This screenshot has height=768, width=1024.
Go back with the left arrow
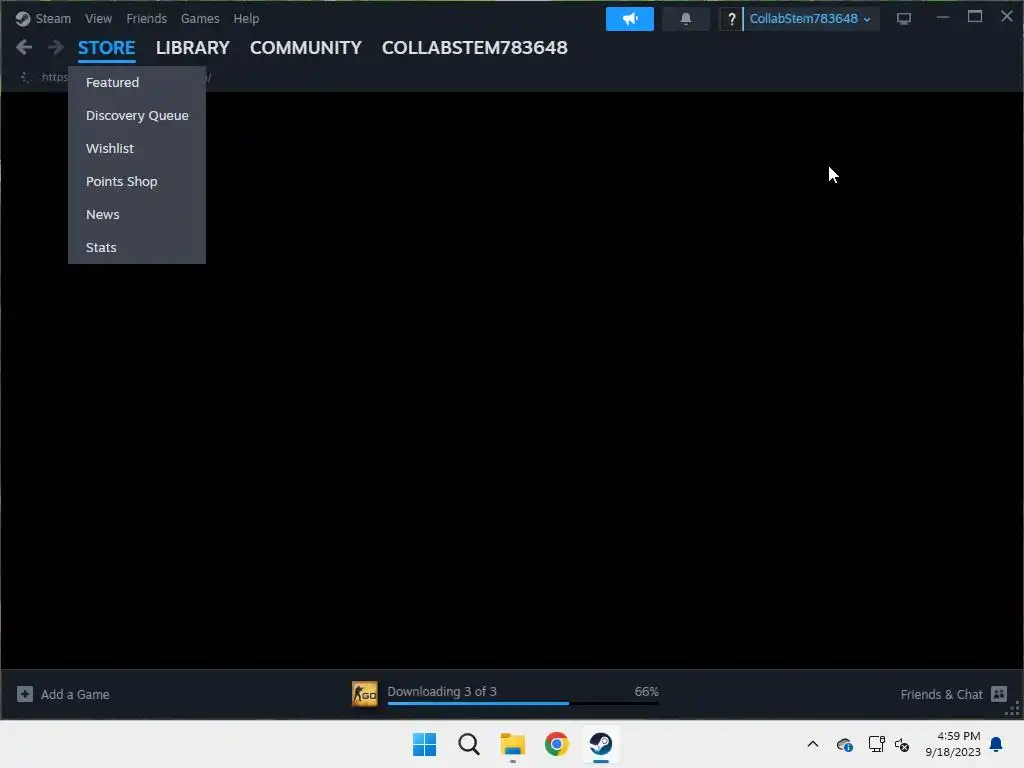point(24,47)
